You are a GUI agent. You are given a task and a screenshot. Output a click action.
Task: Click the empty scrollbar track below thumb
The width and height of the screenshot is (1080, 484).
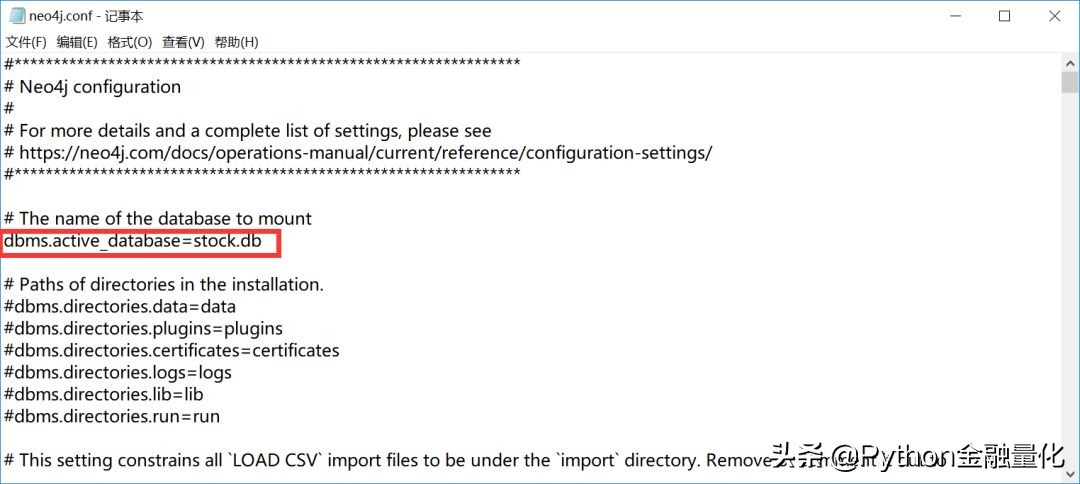point(1069,300)
